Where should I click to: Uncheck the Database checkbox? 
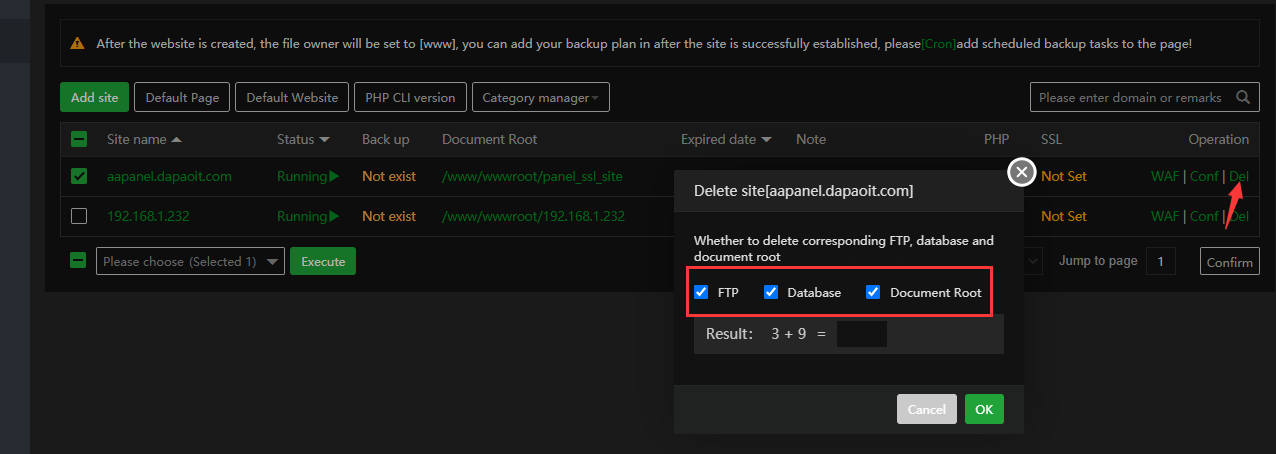pos(771,293)
